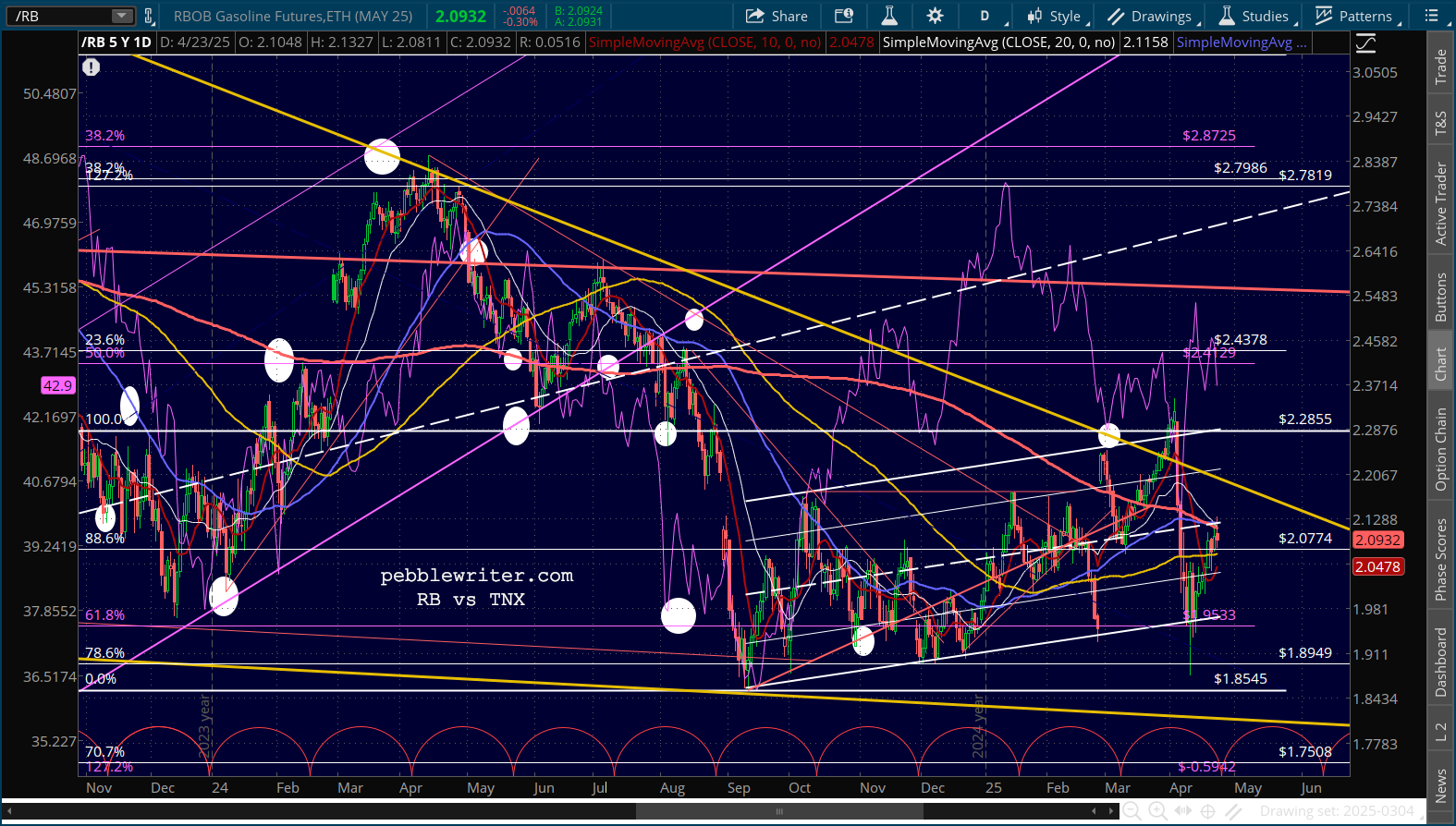Click the crosshair pan icon

1208,811
